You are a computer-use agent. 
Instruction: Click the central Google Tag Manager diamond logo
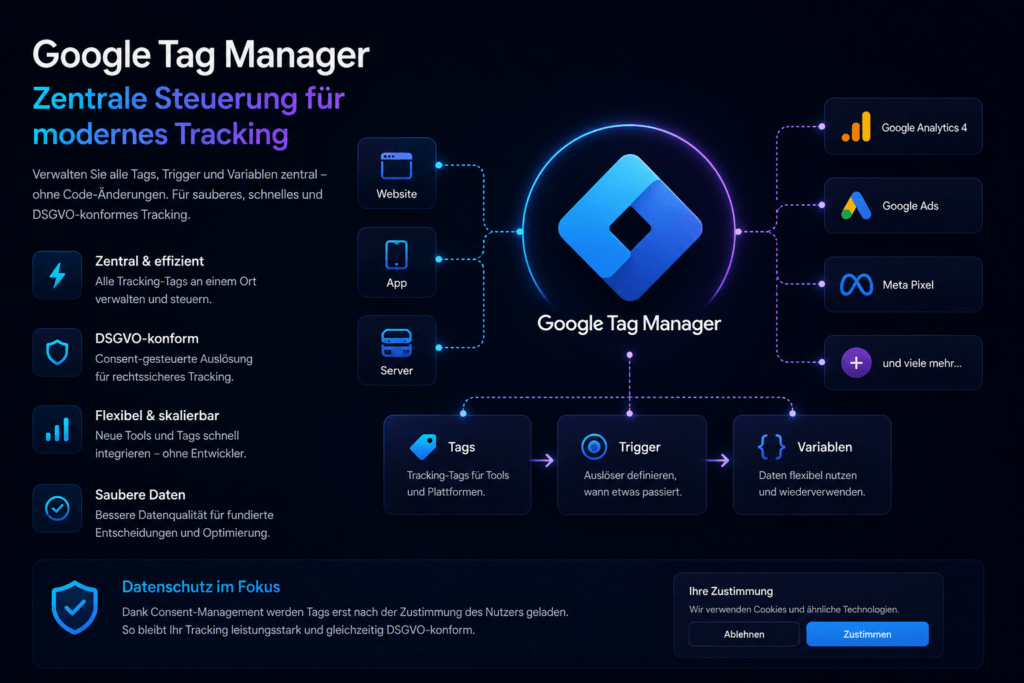630,228
